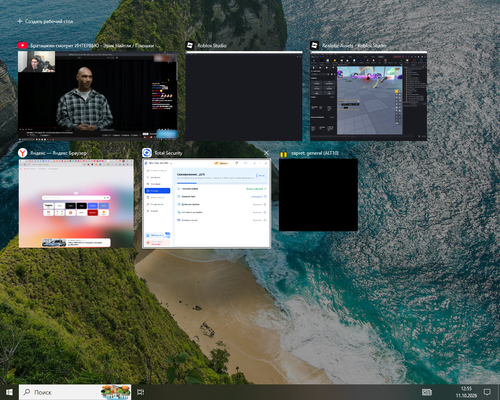Image resolution: width=500 pixels, height=400 pixels.
Task: Click the YouTube icon above the video window
Action: [23, 45]
